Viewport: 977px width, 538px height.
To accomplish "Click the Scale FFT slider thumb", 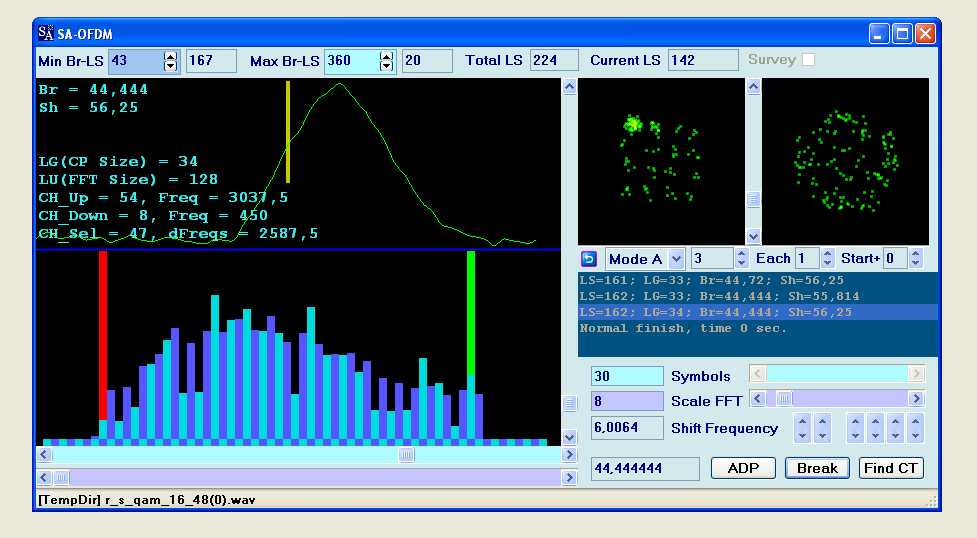I will coord(785,399).
